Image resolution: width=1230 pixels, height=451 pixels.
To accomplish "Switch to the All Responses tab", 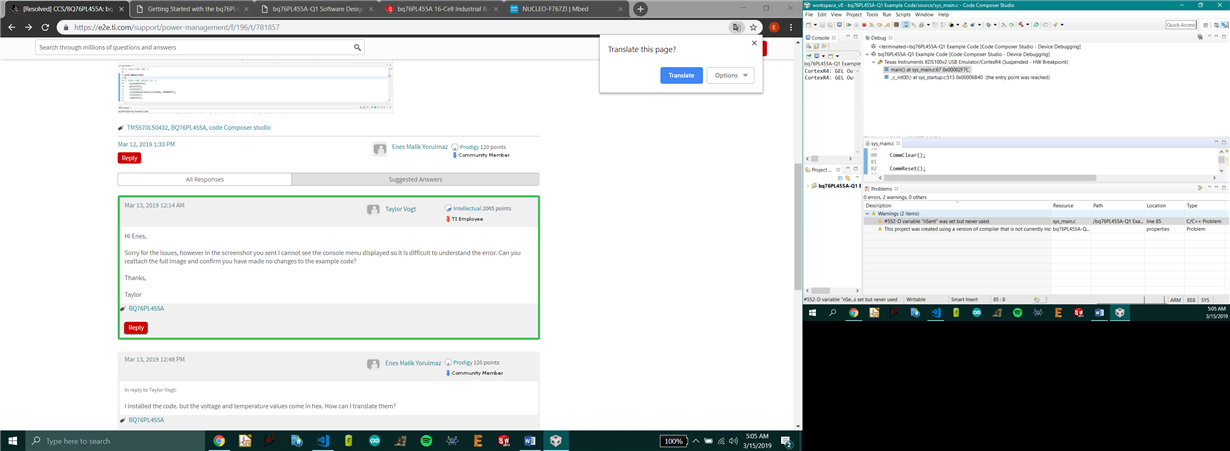I will click(205, 180).
